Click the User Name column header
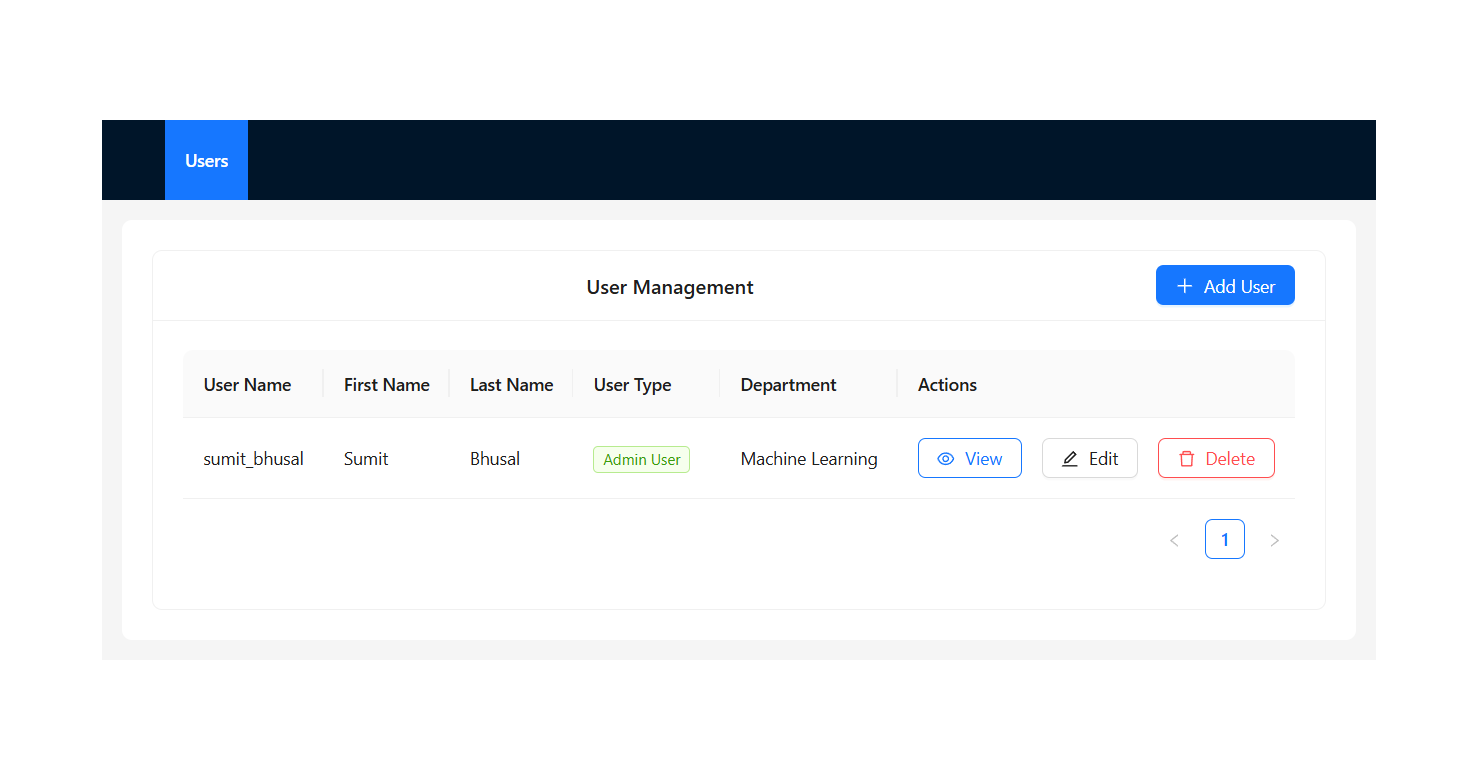The width and height of the screenshot is (1477, 757). [247, 385]
